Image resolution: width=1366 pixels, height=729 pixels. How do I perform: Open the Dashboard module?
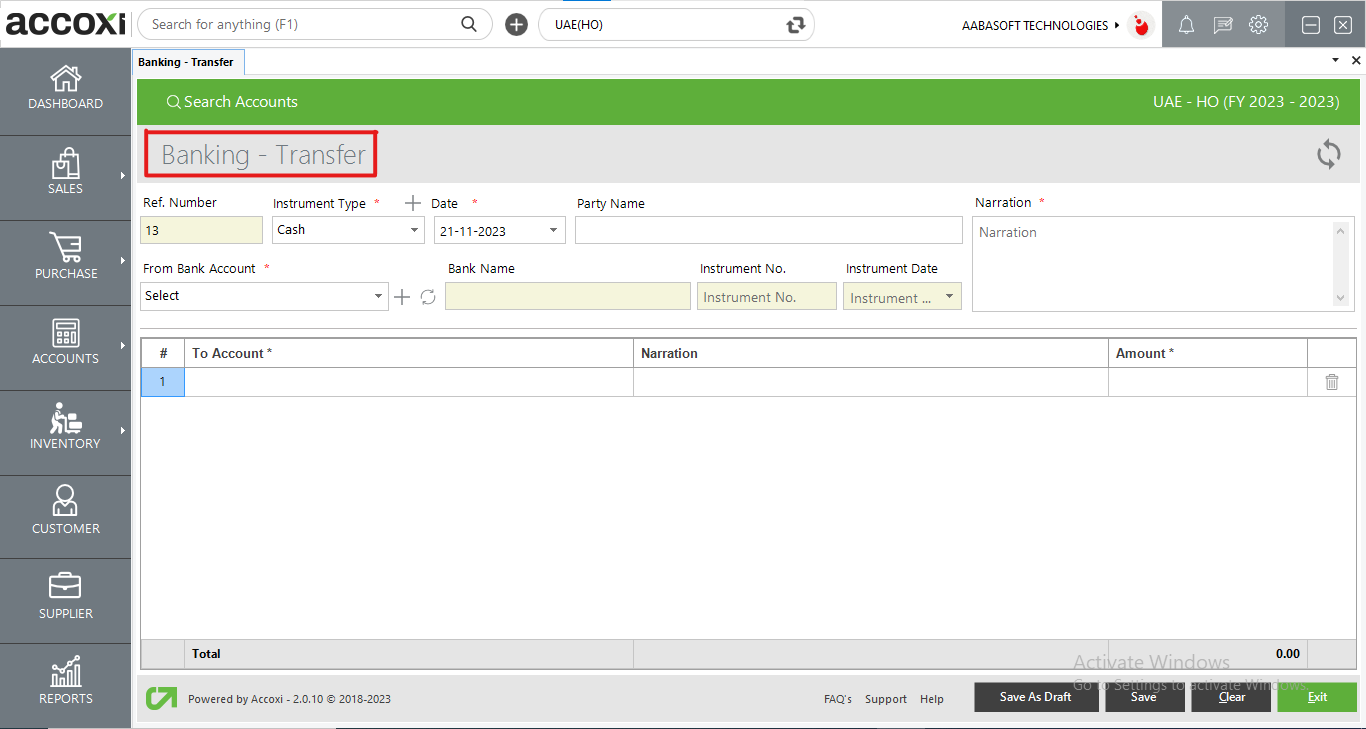coord(65,88)
